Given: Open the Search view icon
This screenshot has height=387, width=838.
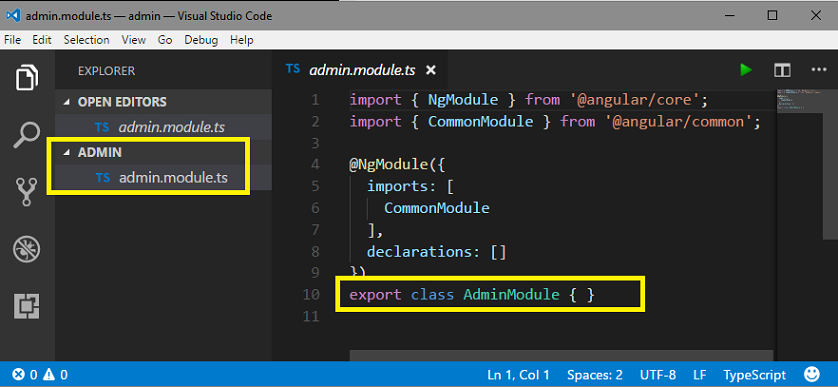Looking at the screenshot, I should click(x=26, y=136).
